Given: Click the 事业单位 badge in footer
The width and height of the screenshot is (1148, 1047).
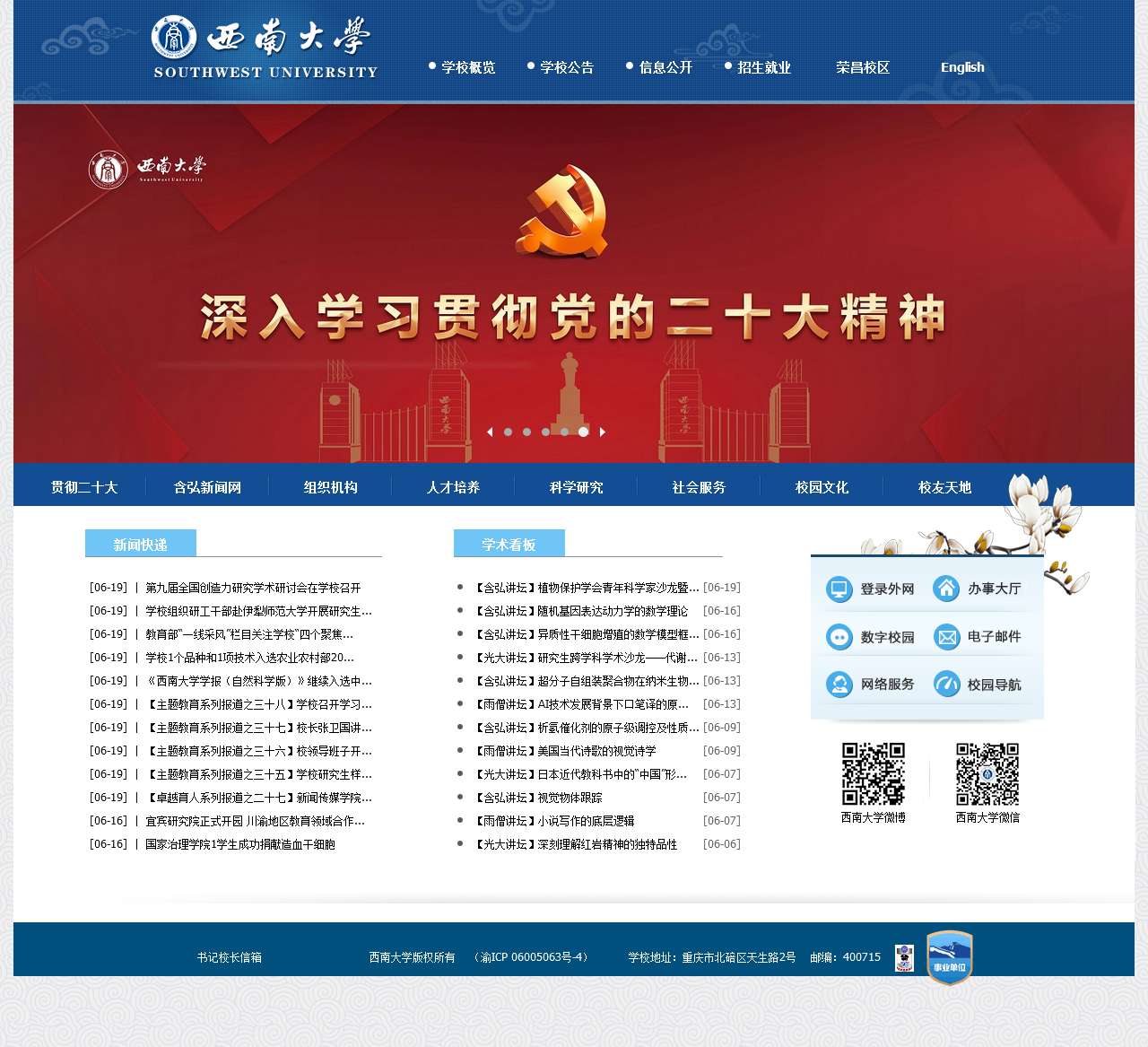Looking at the screenshot, I should (x=949, y=957).
